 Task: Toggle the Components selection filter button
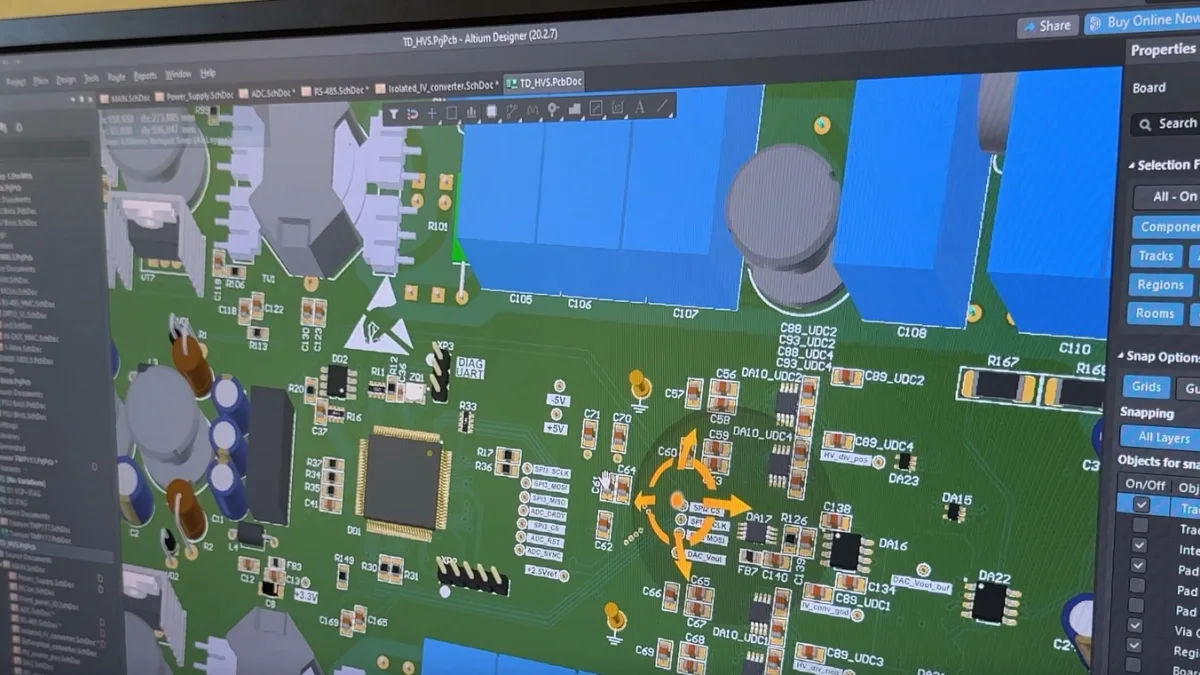pyautogui.click(x=1167, y=226)
